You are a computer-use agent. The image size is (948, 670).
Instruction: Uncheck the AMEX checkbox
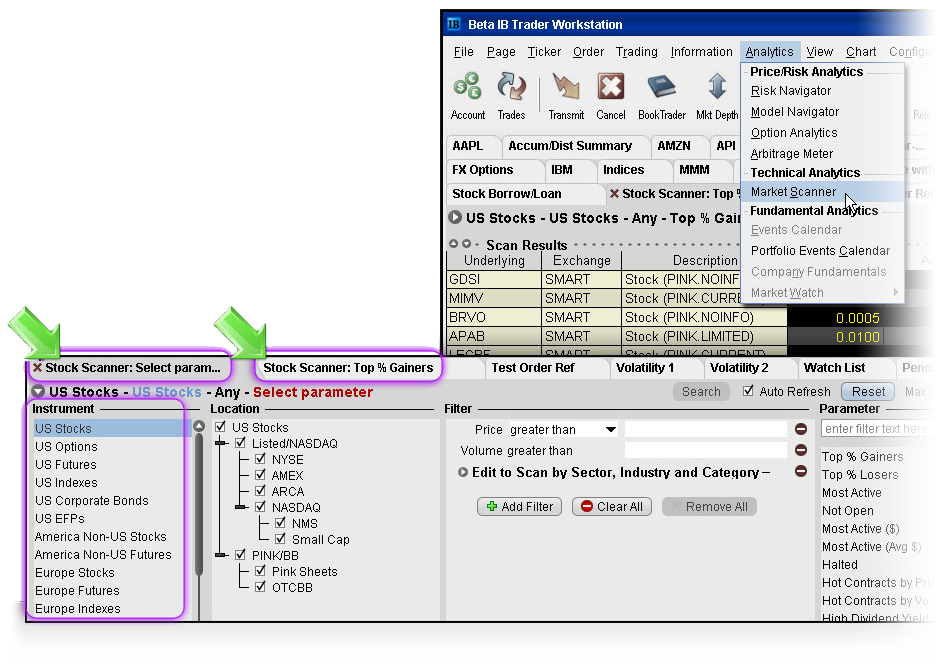click(261, 475)
